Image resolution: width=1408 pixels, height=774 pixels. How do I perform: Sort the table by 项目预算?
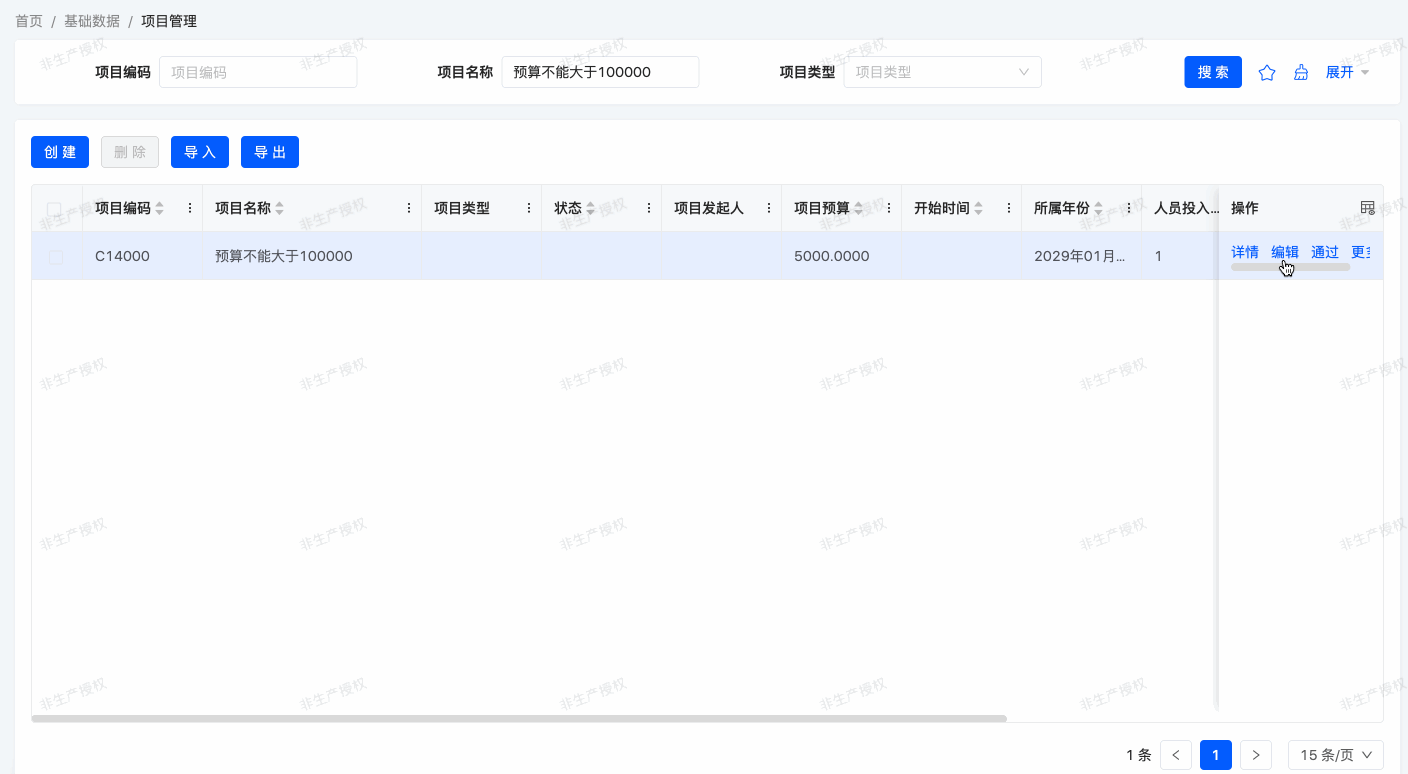tap(858, 208)
